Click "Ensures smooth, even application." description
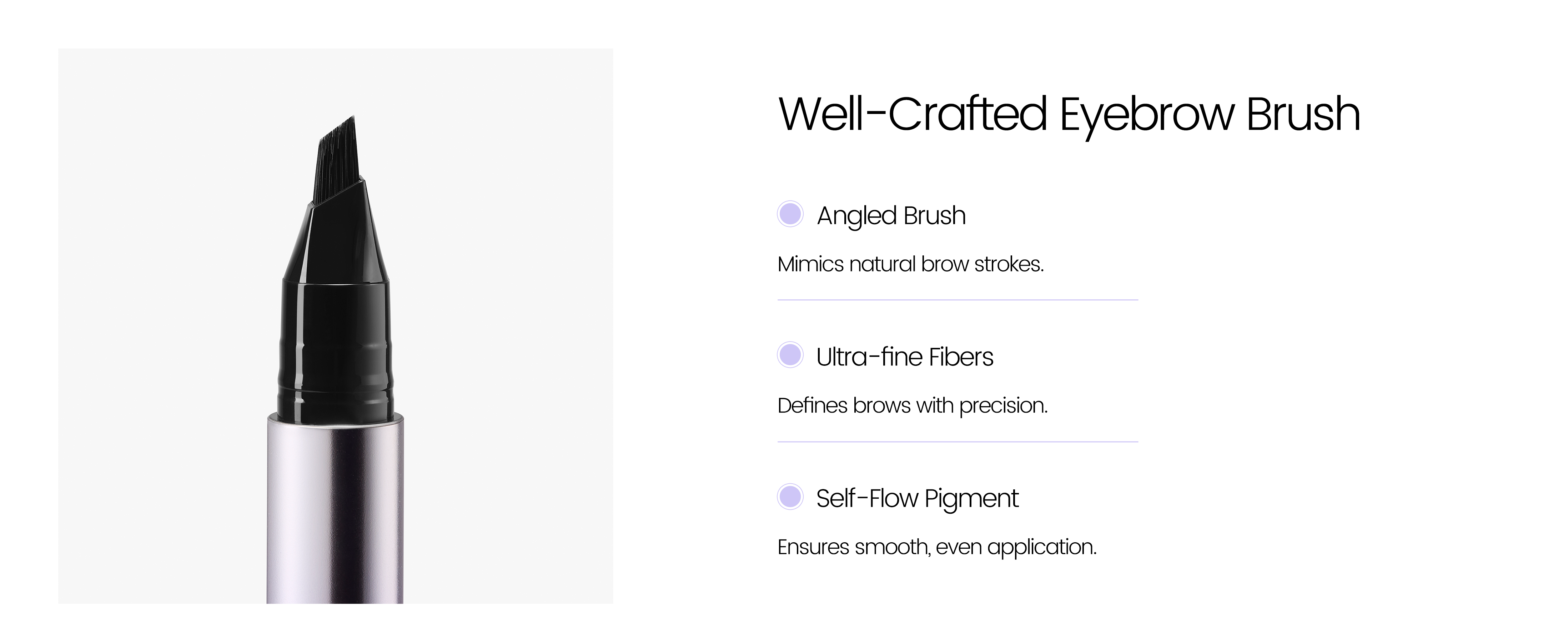The height and width of the screenshot is (643, 1568). (x=937, y=547)
